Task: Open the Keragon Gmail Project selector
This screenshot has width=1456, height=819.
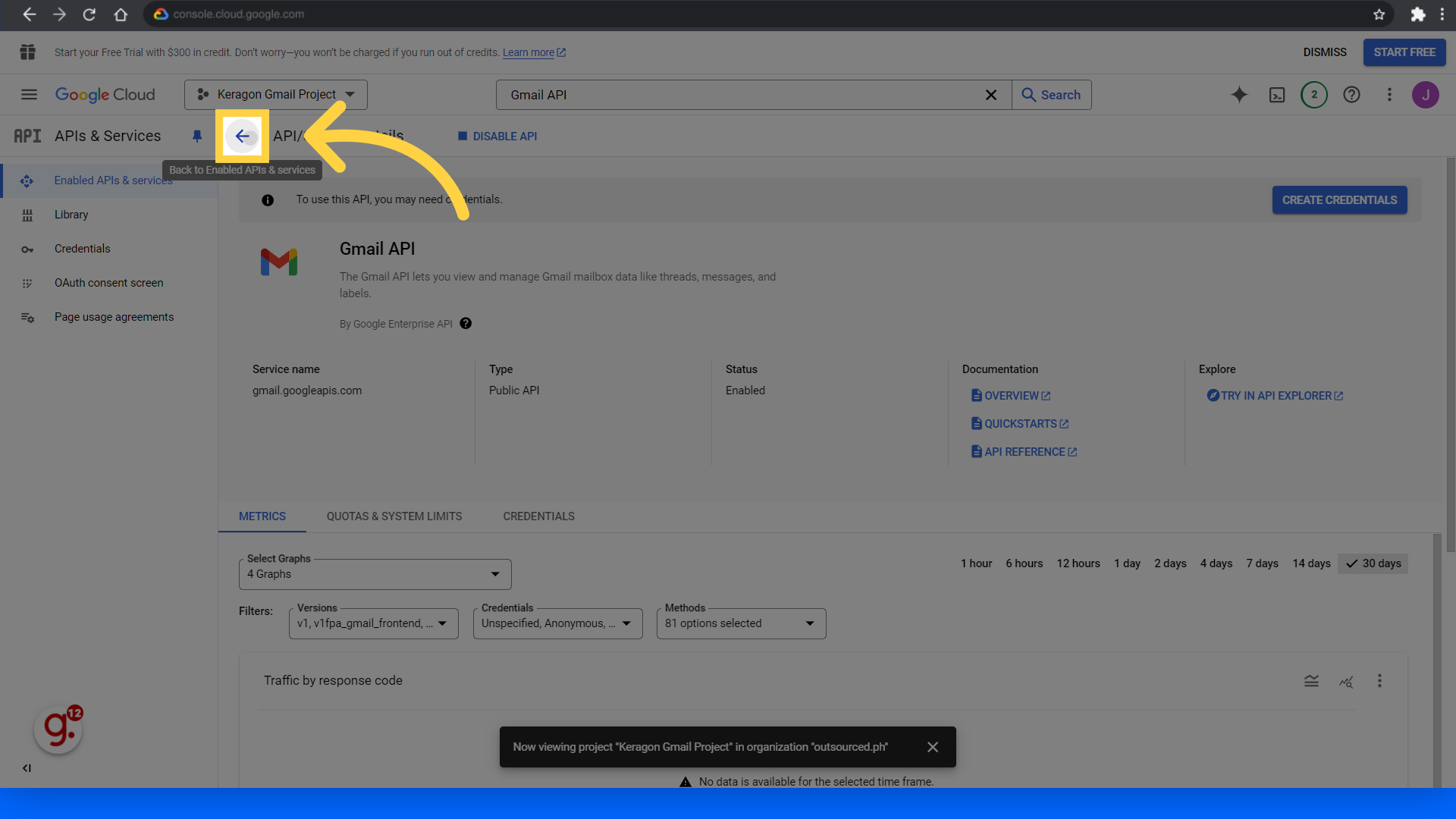Action: (x=276, y=95)
